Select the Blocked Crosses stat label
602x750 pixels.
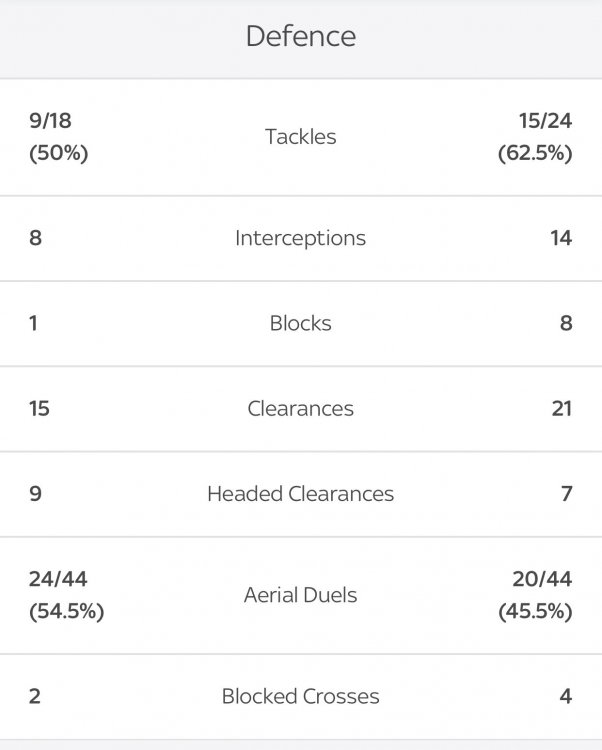tap(301, 696)
